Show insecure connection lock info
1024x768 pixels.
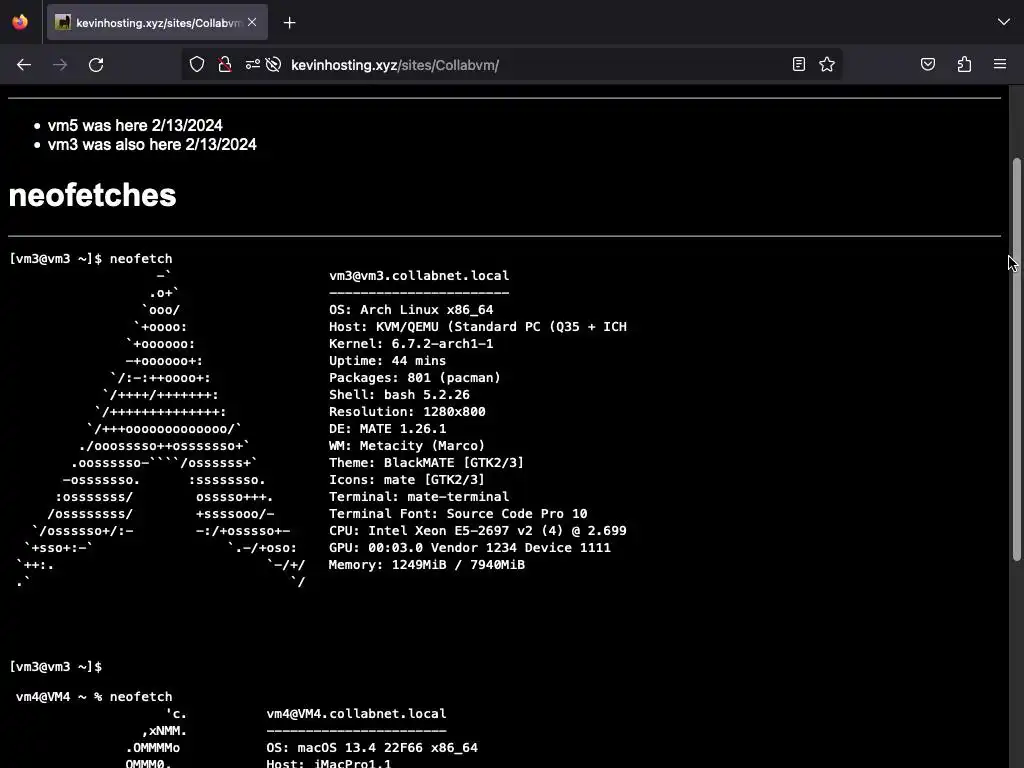pos(225,64)
